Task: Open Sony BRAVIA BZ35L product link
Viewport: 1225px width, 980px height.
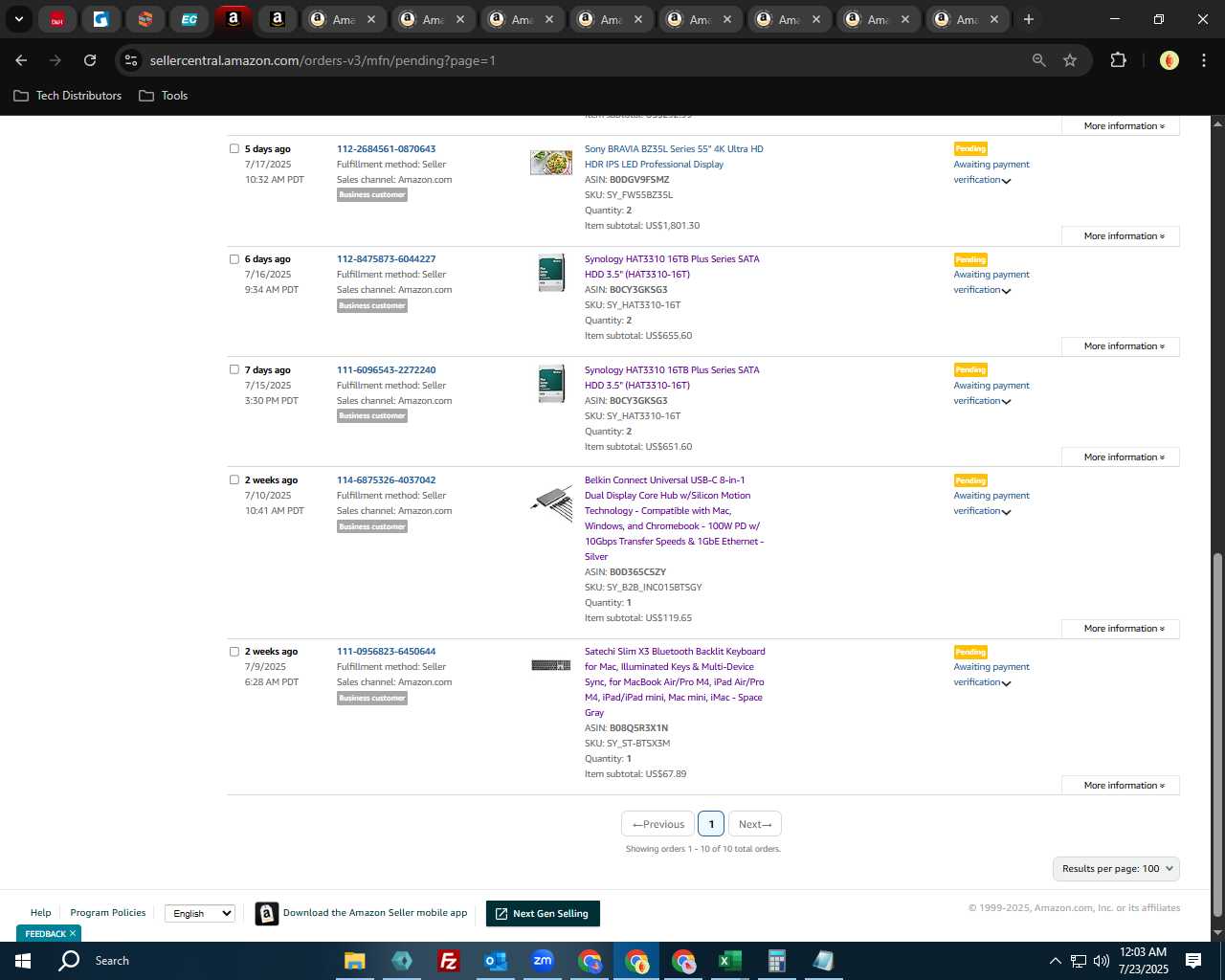Action: coord(674,156)
